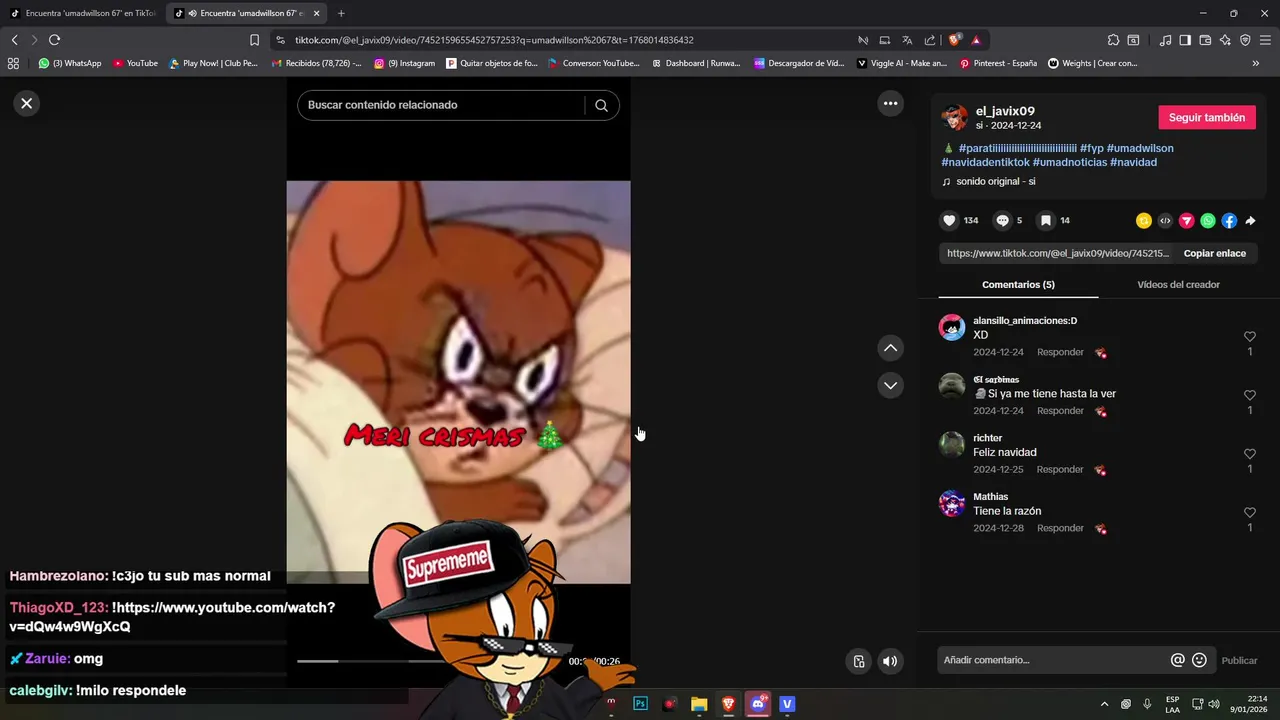
Task: Switch to Videos del creador tab
Action: click(x=1178, y=285)
